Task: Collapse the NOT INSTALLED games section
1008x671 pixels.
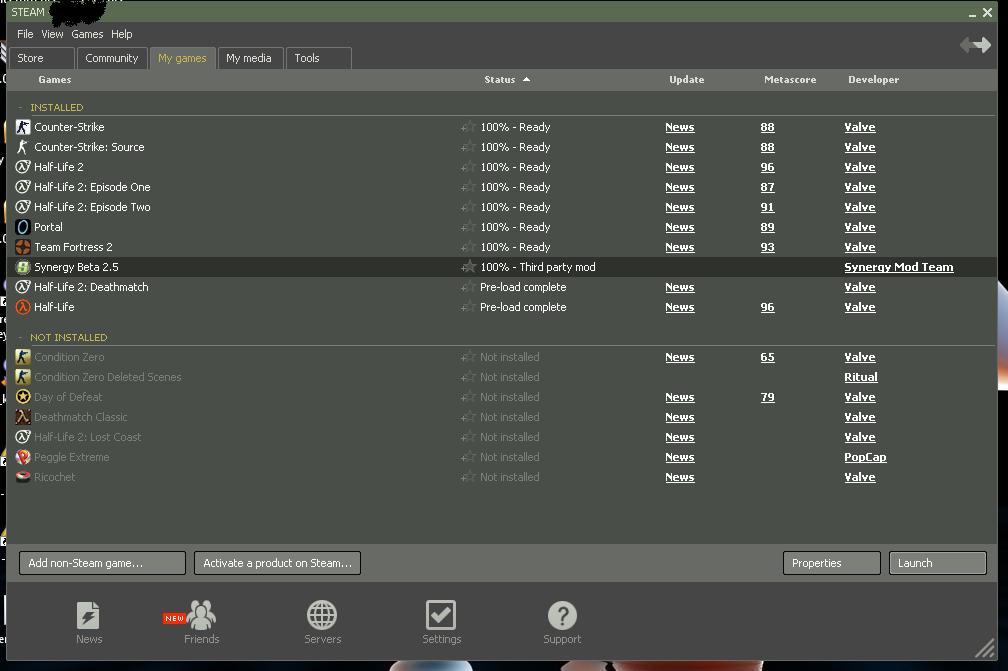Action: [x=20, y=337]
